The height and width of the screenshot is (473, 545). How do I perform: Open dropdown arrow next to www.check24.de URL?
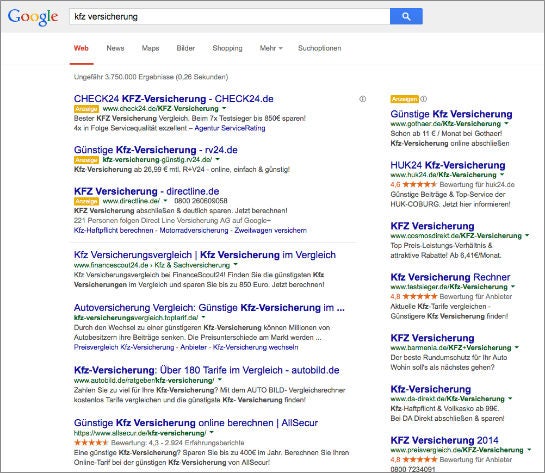[x=224, y=108]
